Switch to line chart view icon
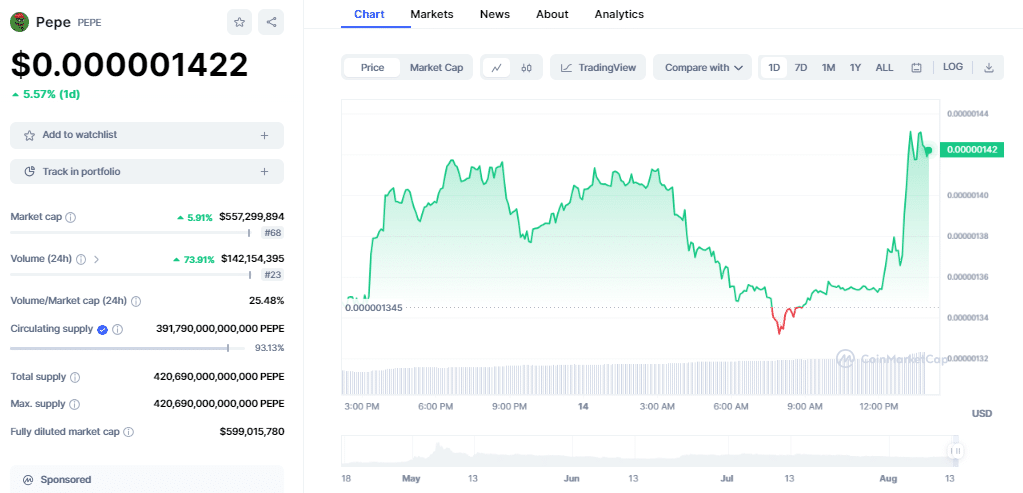The width and height of the screenshot is (1023, 493). (x=496, y=68)
